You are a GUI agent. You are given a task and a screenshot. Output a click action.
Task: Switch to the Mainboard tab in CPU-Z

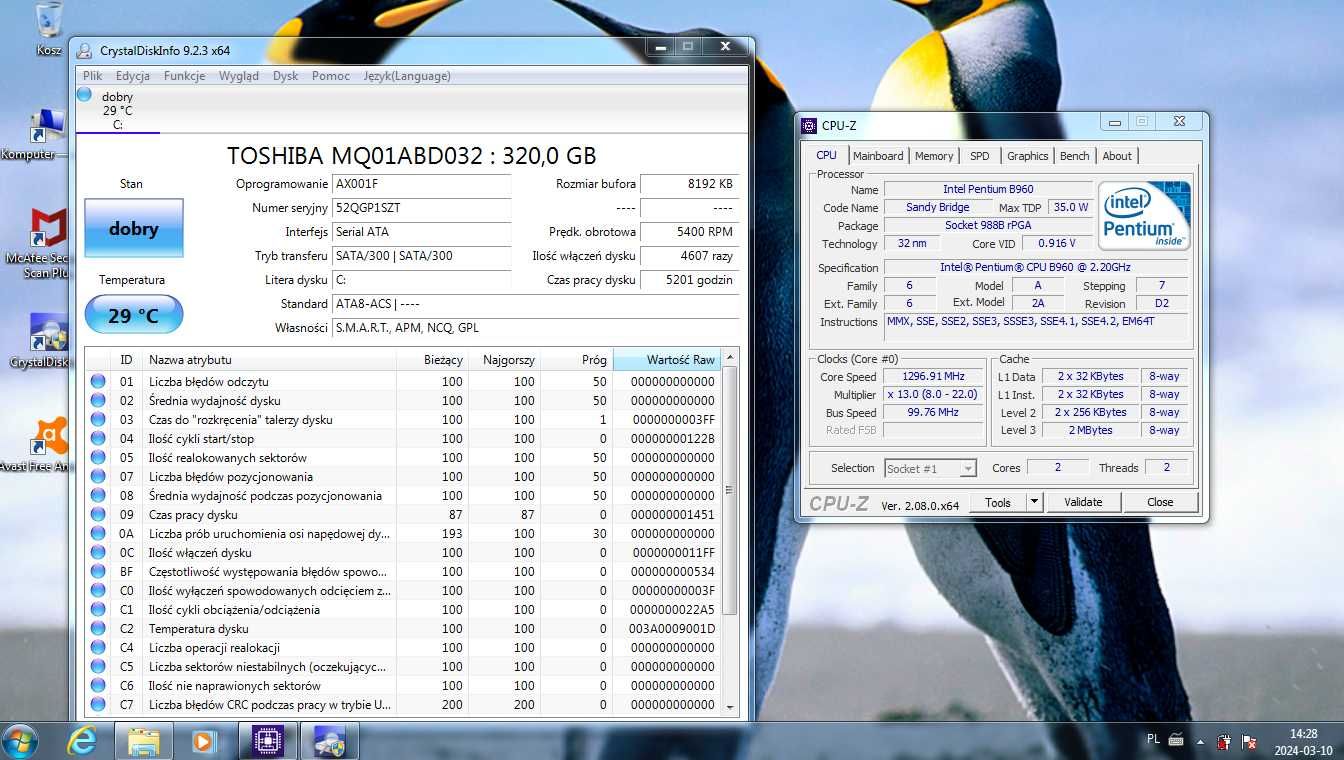pos(878,156)
